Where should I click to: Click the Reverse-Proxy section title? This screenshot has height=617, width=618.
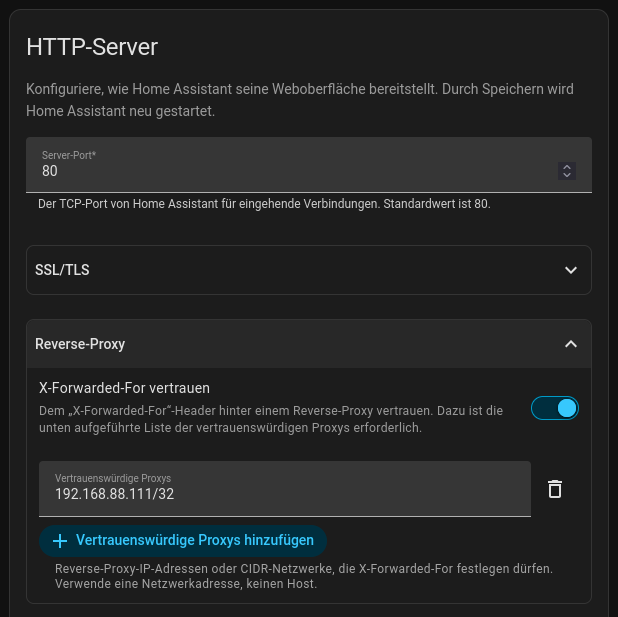pyautogui.click(x=80, y=344)
